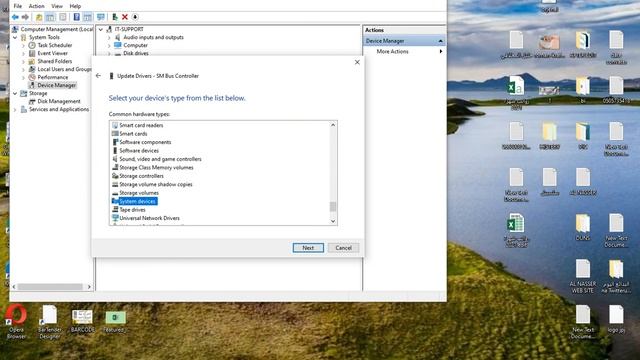Viewport: 640px width, 360px height.
Task: Toggle the Show/Hide Console Tree toolbar icon
Action: click(50, 17)
